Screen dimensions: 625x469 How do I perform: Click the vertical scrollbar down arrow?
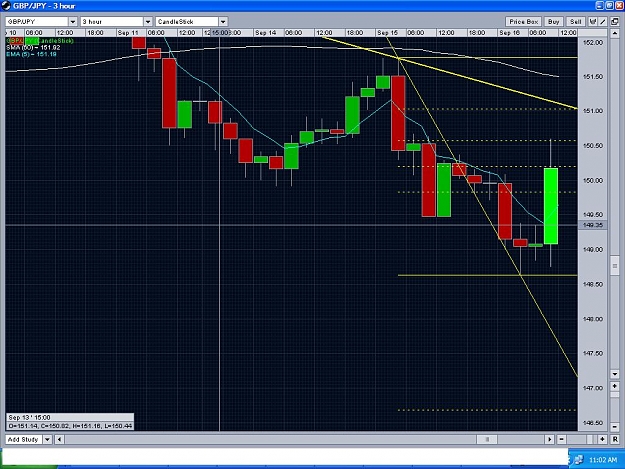pyautogui.click(x=614, y=374)
